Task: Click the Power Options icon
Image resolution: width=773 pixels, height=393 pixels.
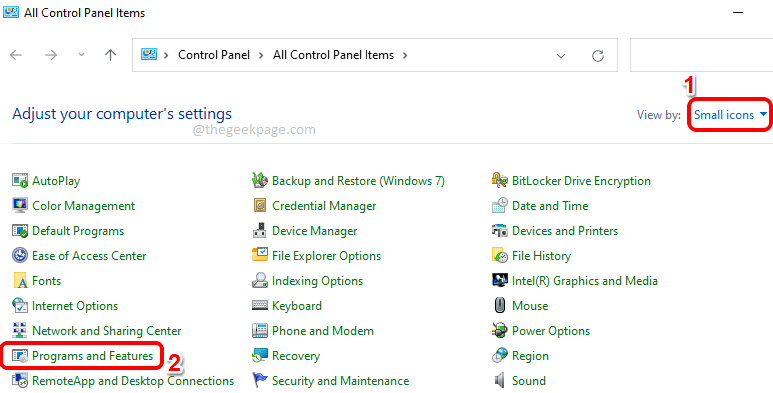Action: (499, 331)
